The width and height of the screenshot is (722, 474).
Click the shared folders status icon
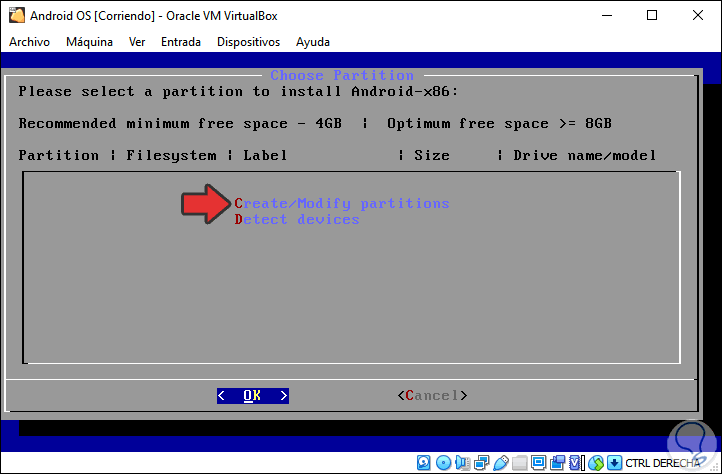(x=519, y=462)
